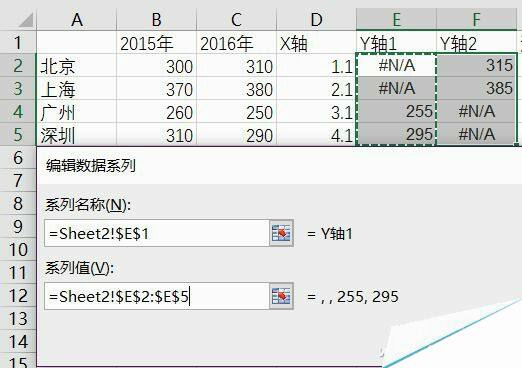Click the X轴 header cell
The image size is (522, 368).
[x=316, y=43]
